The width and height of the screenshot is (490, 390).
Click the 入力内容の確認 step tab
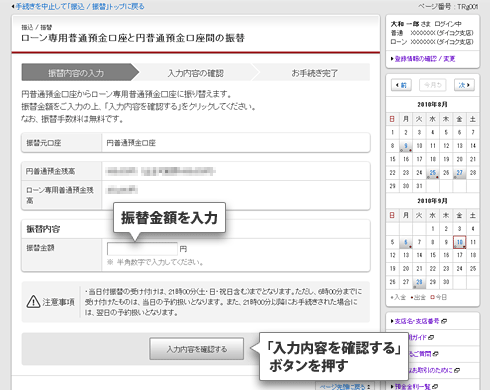(195, 73)
